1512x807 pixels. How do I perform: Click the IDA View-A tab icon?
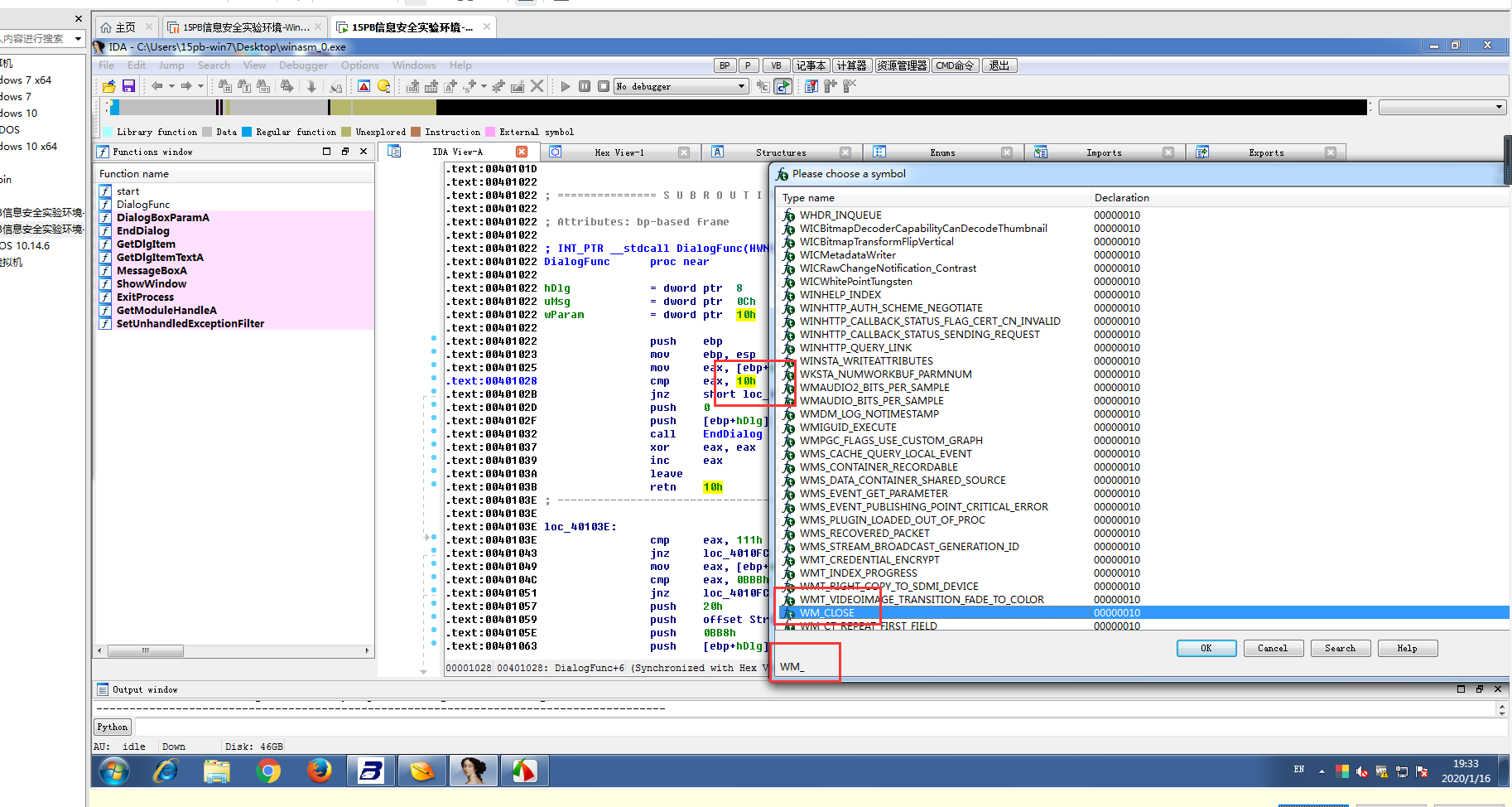[x=394, y=152]
